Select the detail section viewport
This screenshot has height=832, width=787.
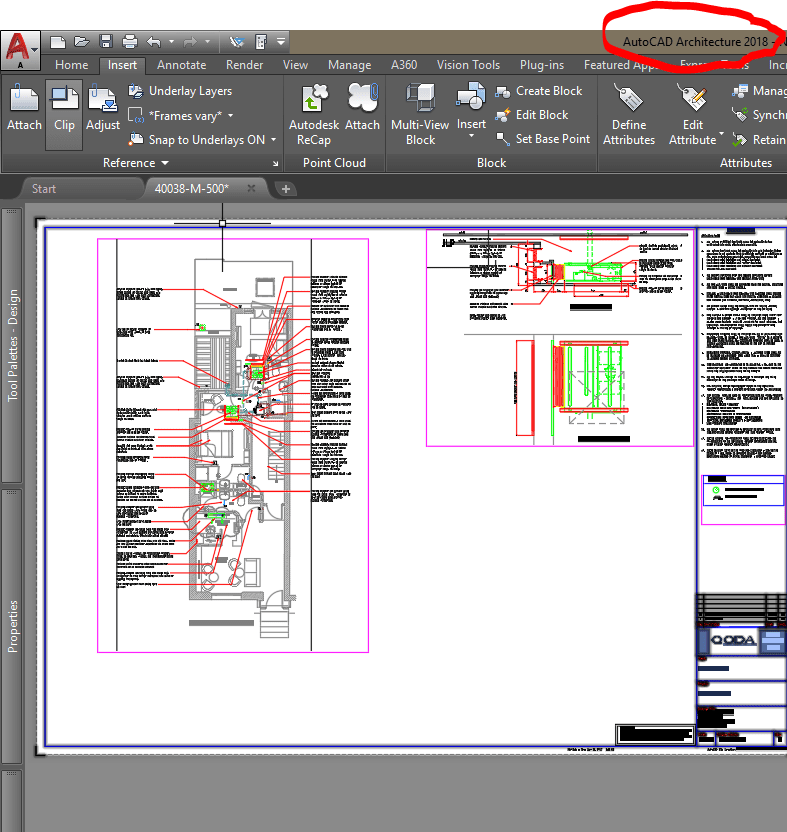click(560, 338)
